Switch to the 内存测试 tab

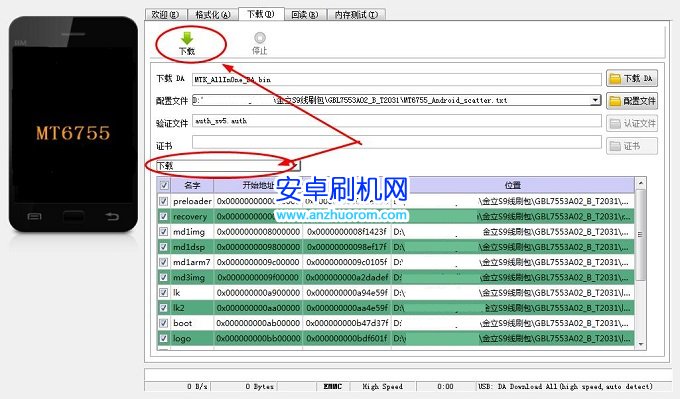(x=356, y=14)
